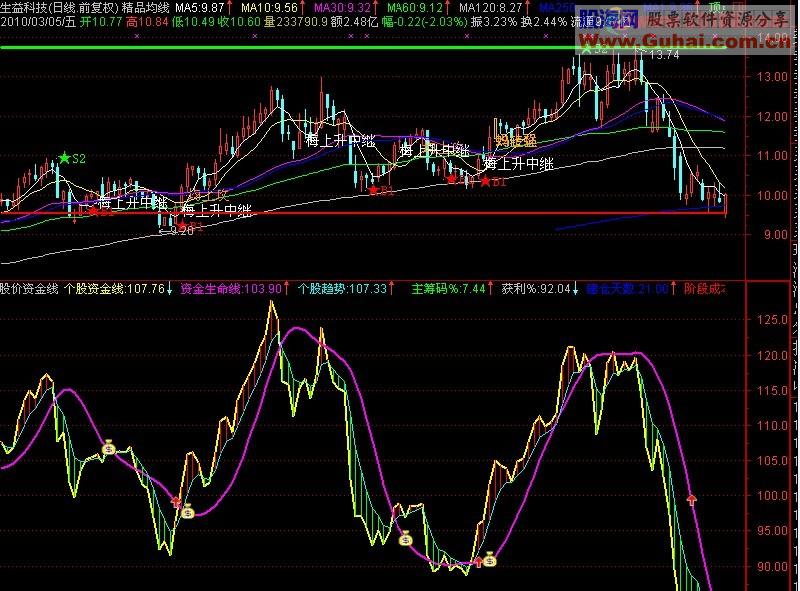Click the stock title 生益科技(日线.前复权)
This screenshot has width=800, height=591.
coord(59,8)
